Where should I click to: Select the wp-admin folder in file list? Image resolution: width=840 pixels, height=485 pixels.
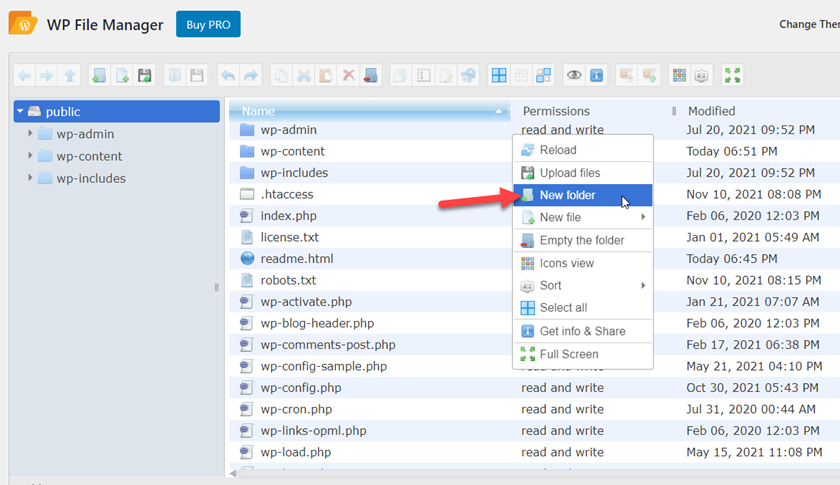pyautogui.click(x=535, y=130)
